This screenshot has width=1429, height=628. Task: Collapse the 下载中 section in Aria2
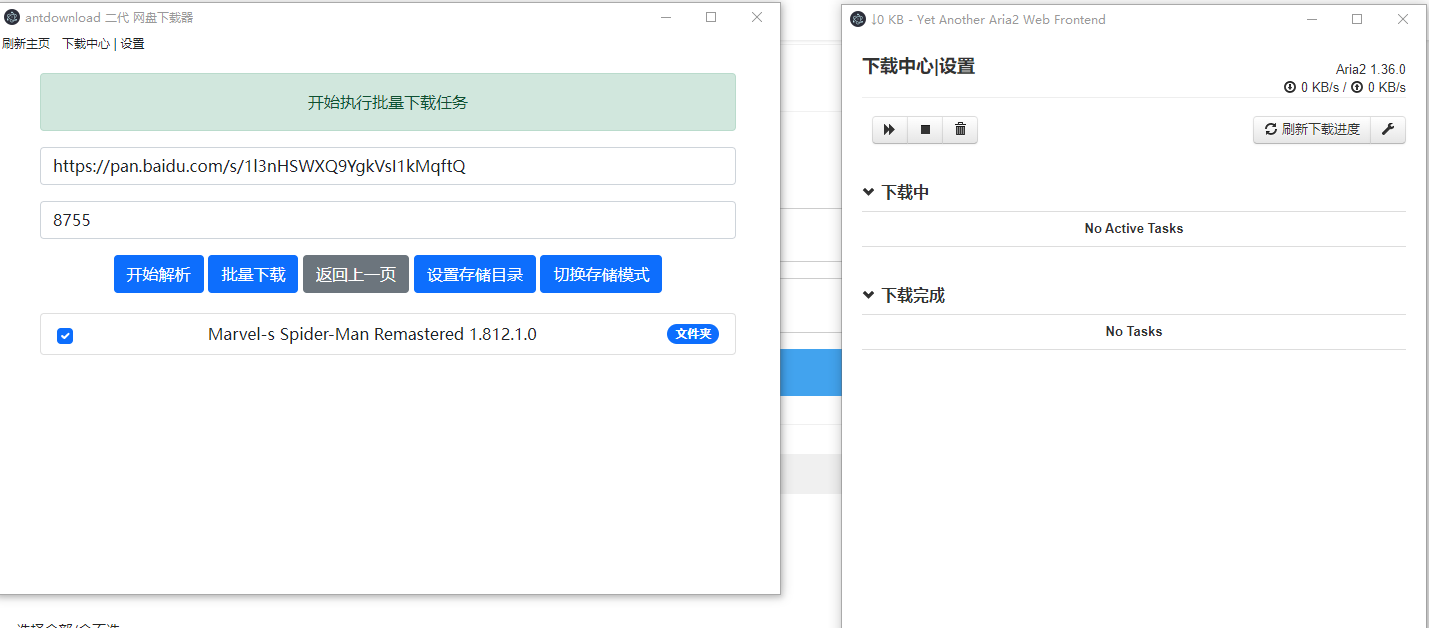[868, 192]
